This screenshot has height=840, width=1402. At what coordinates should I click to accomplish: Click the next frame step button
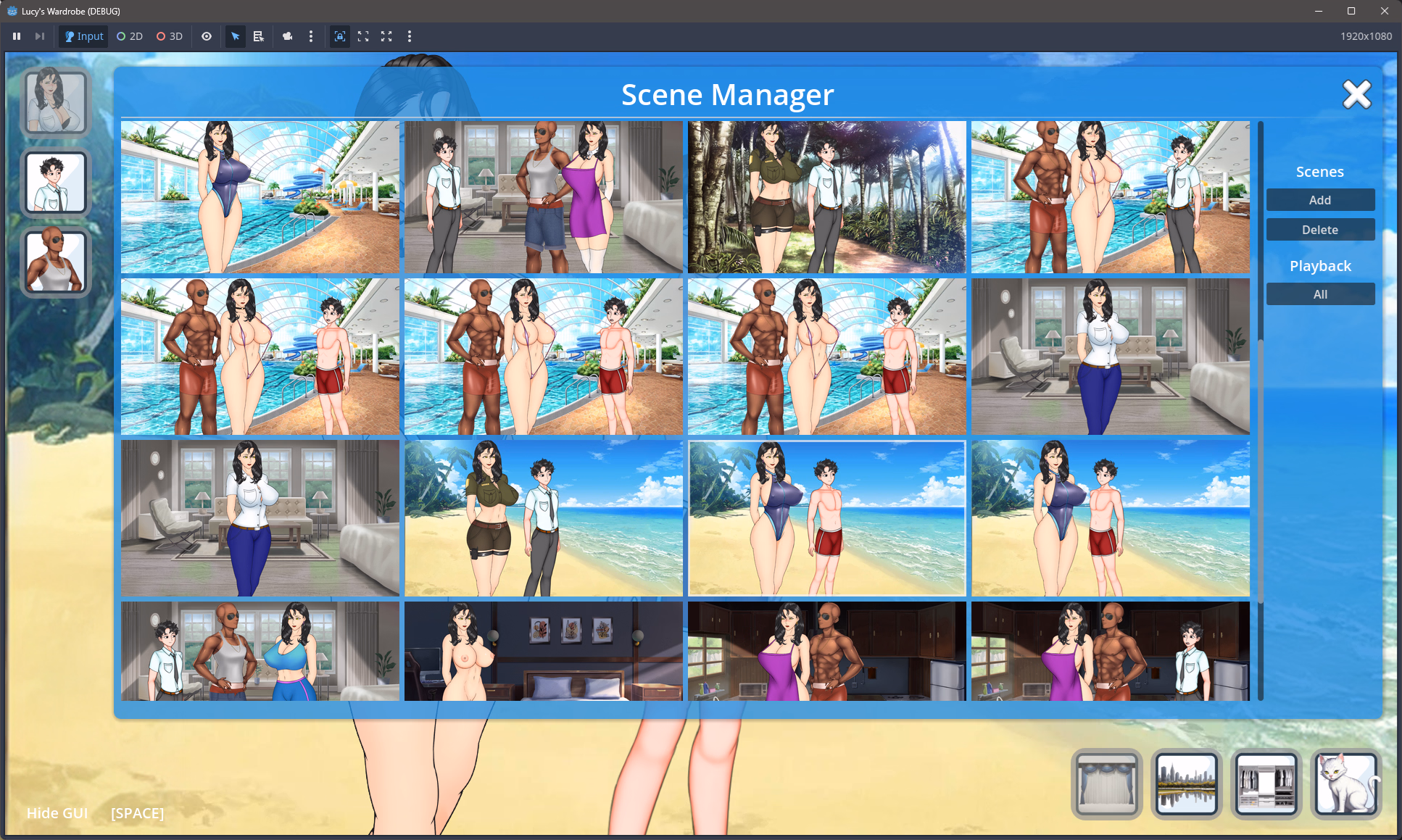[x=40, y=36]
